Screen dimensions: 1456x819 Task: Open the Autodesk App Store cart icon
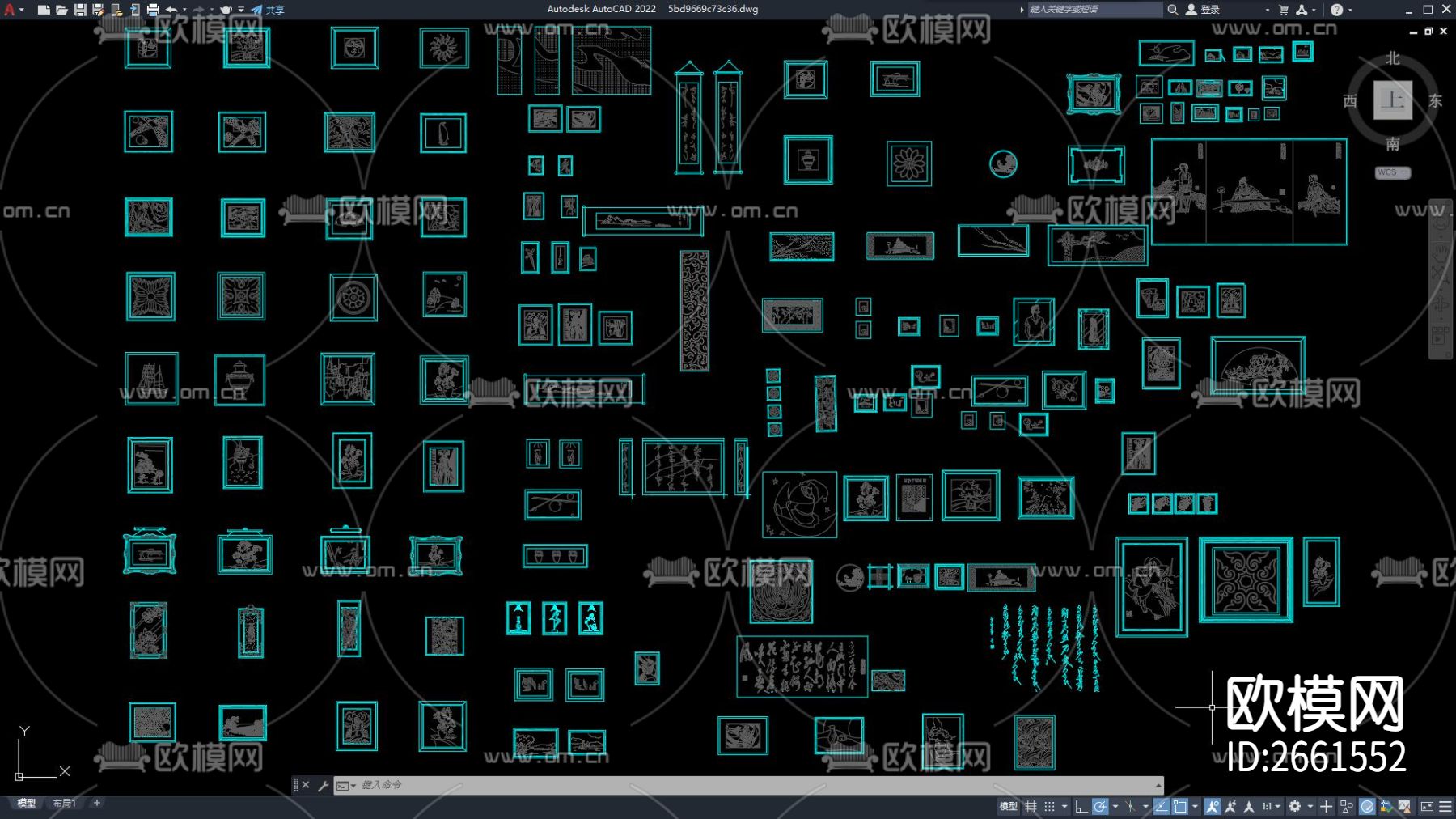1284,10
